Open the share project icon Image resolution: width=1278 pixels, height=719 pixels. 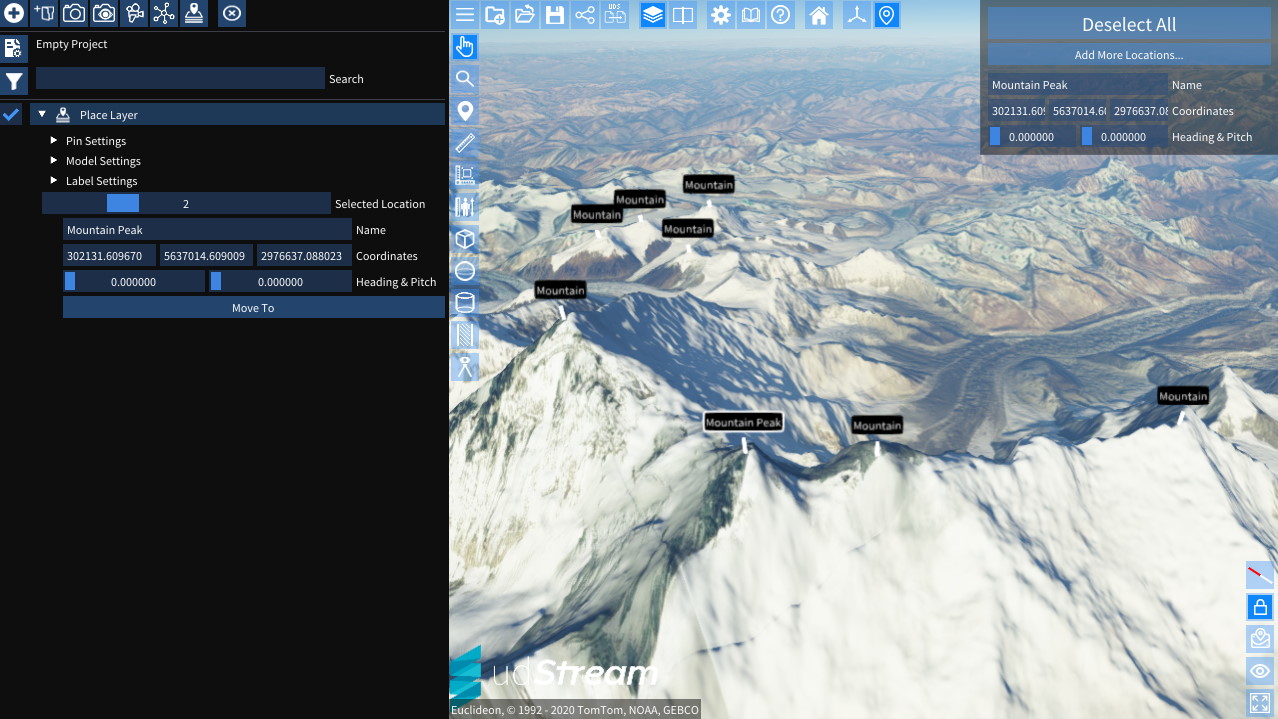[x=585, y=15]
